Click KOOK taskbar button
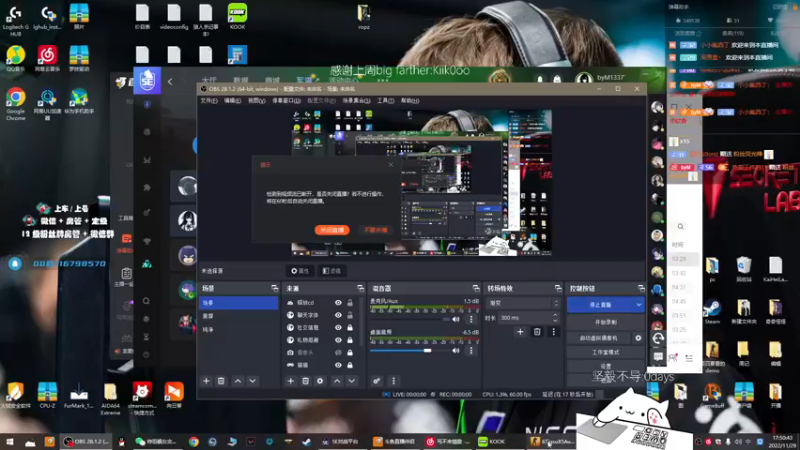The width and height of the screenshot is (800, 450). point(492,441)
